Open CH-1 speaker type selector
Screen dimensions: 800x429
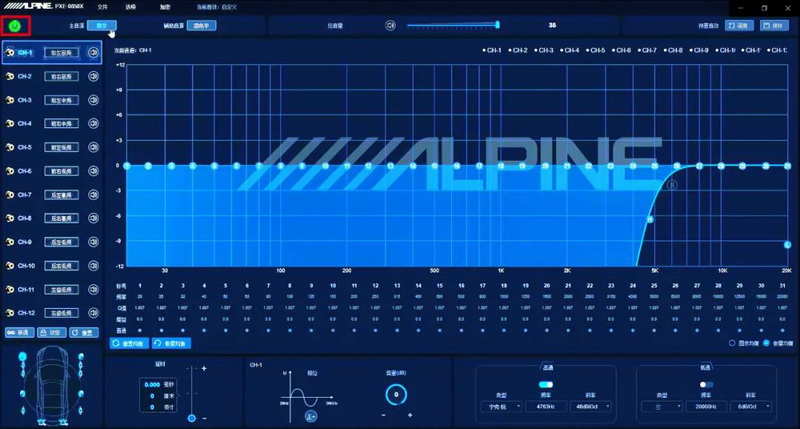pos(62,53)
